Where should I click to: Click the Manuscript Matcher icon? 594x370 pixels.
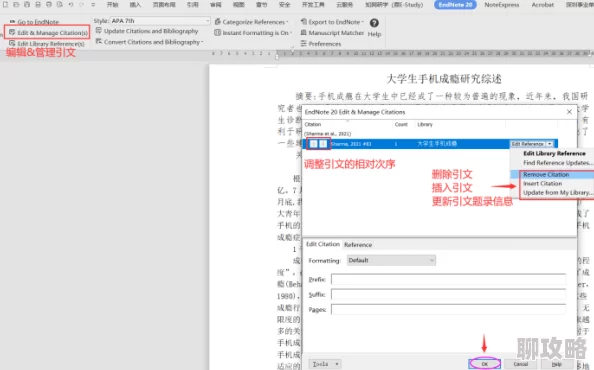(303, 33)
